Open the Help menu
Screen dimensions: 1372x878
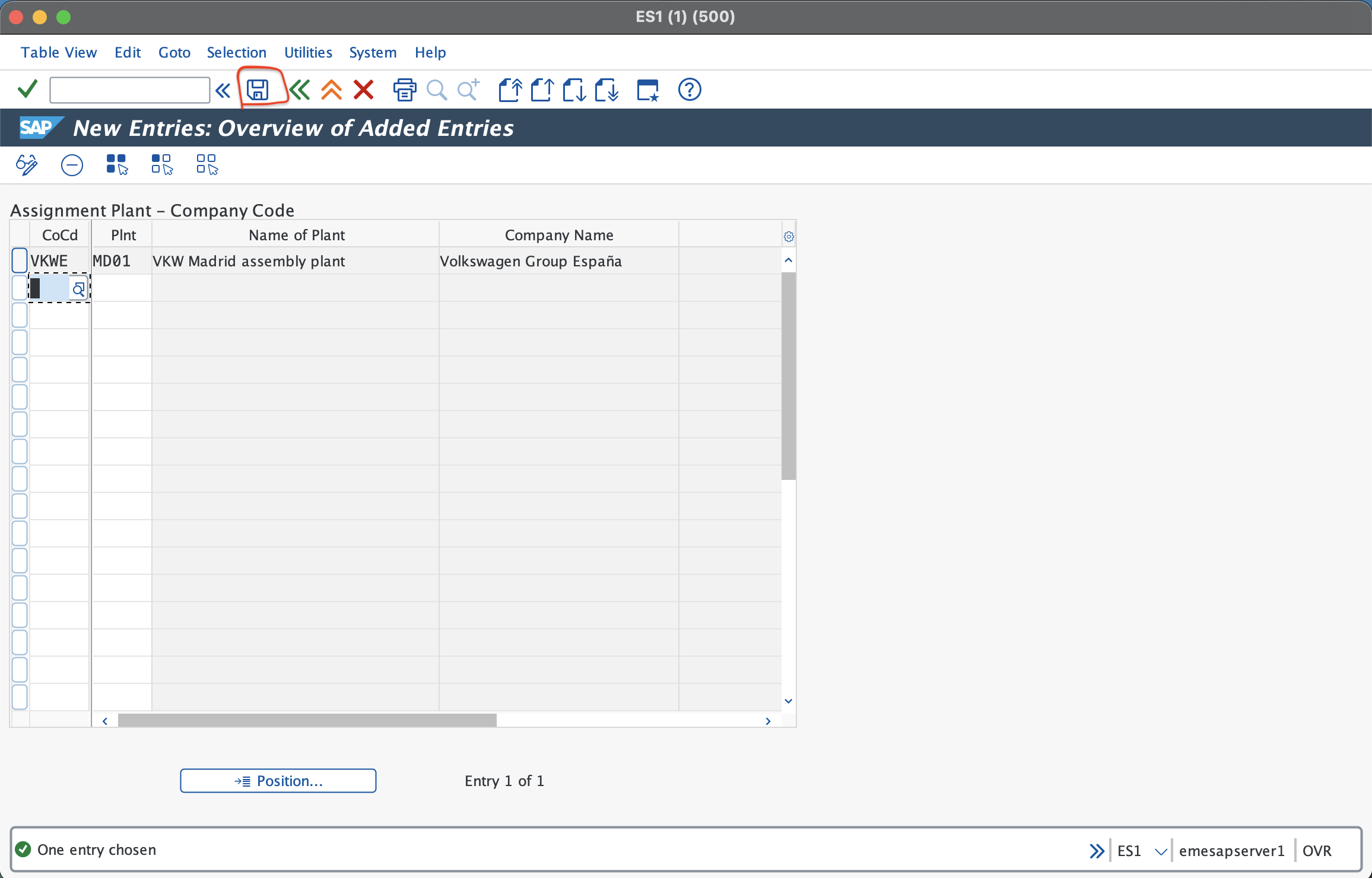click(430, 52)
